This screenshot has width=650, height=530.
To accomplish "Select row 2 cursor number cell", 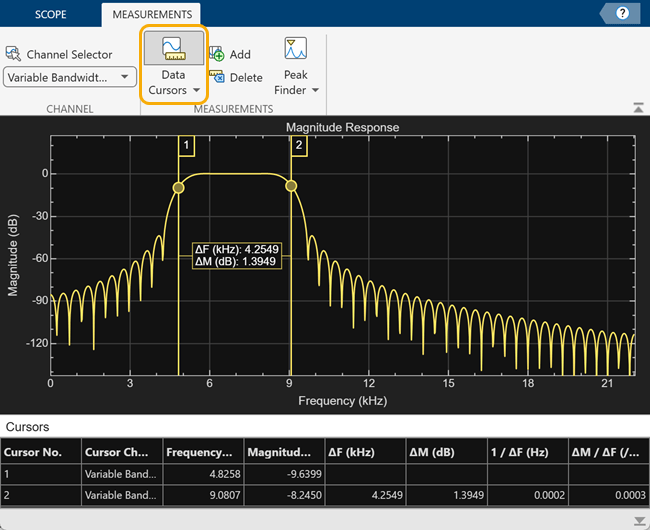I will (x=41, y=495).
